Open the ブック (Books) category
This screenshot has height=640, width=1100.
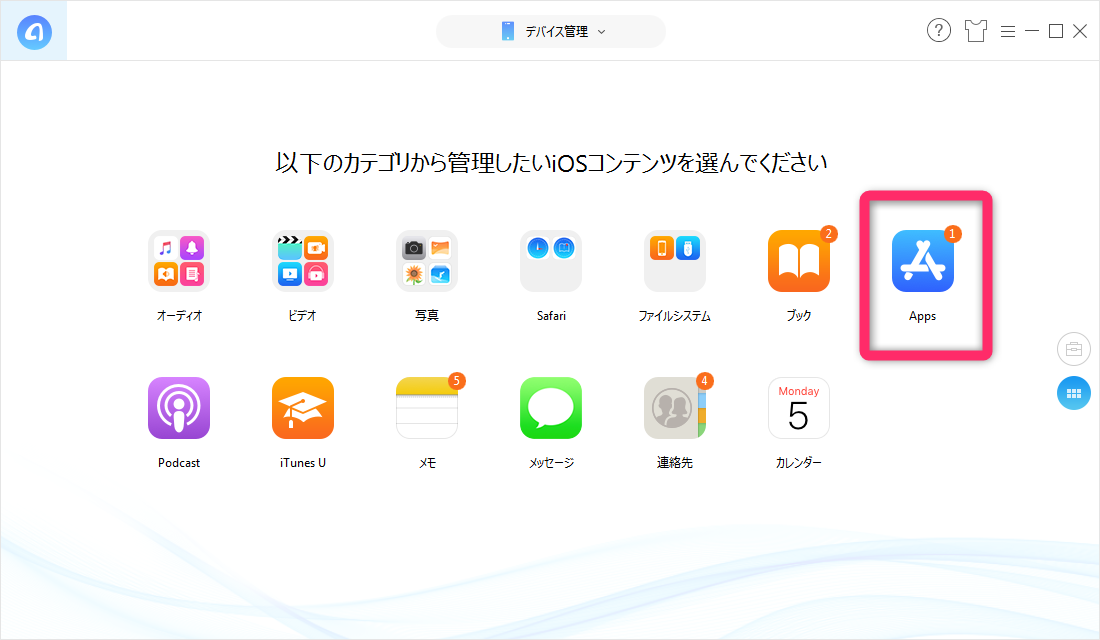[x=799, y=261]
